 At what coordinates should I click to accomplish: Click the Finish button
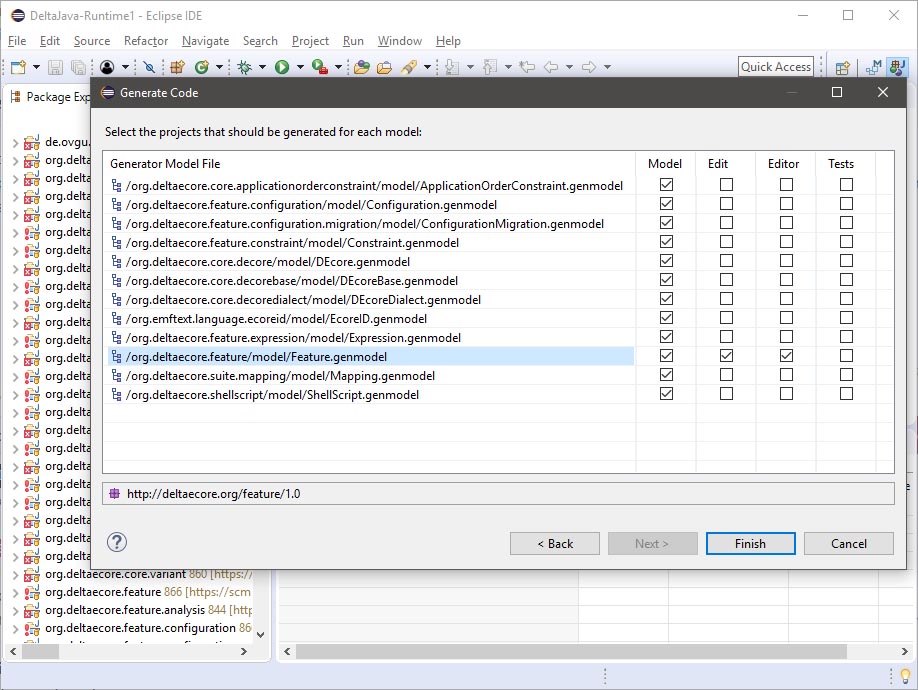point(751,544)
